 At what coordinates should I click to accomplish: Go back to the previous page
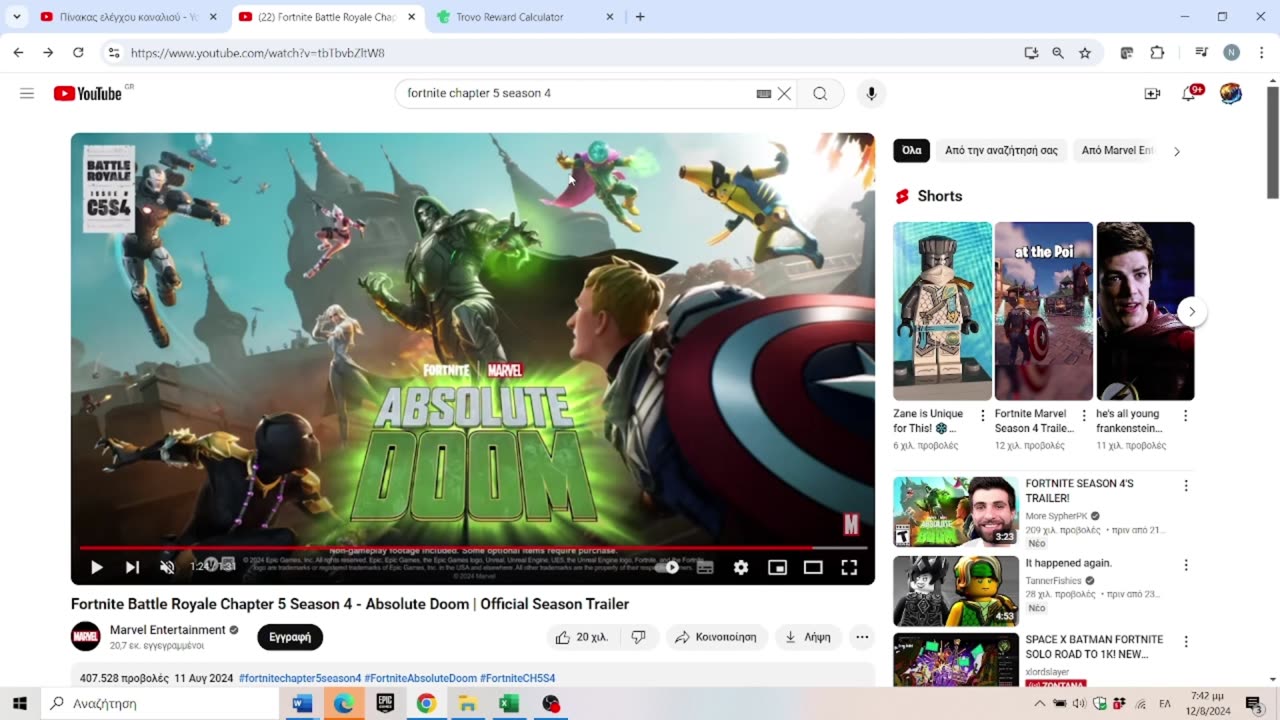click(18, 53)
